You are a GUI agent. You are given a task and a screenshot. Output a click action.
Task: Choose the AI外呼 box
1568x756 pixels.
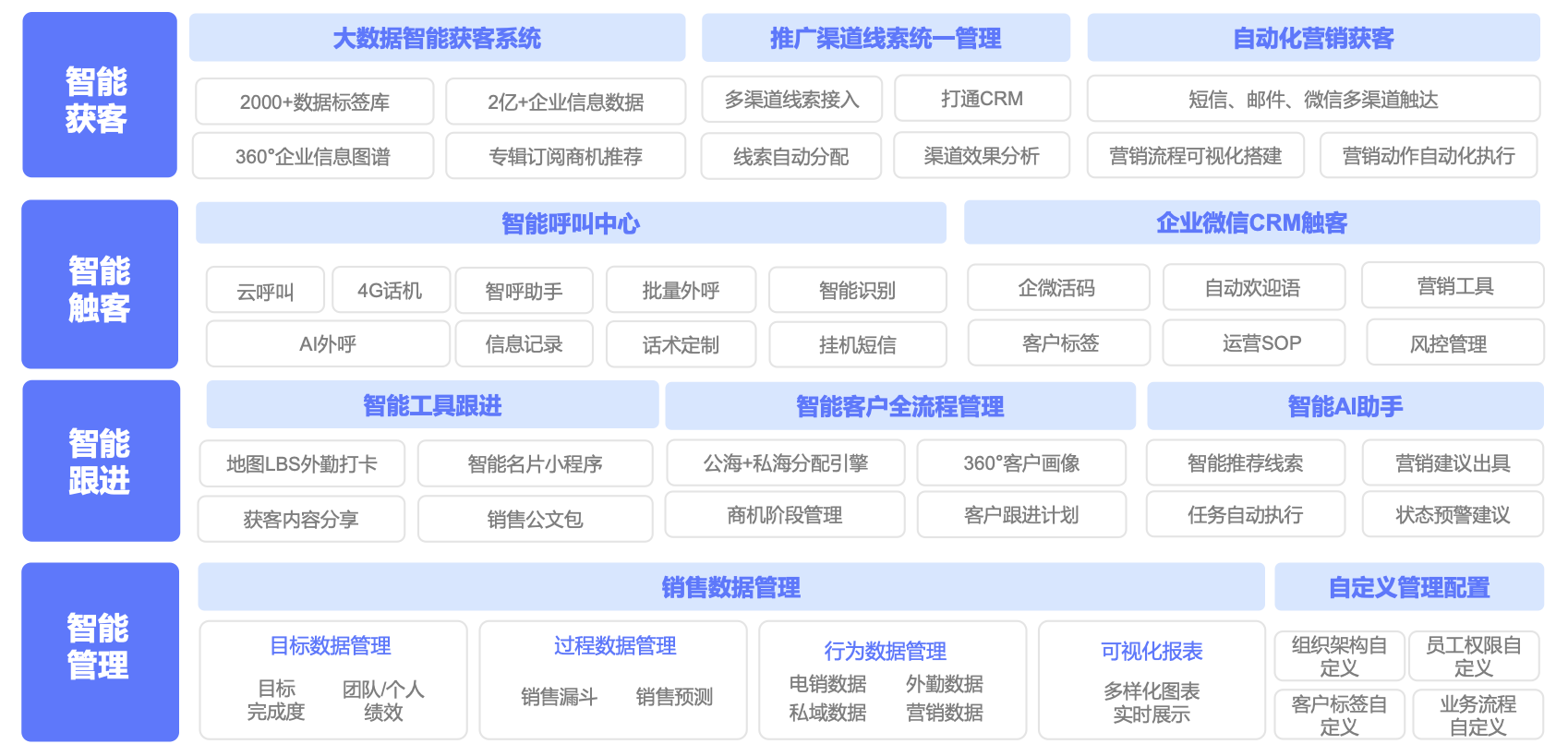coord(327,344)
